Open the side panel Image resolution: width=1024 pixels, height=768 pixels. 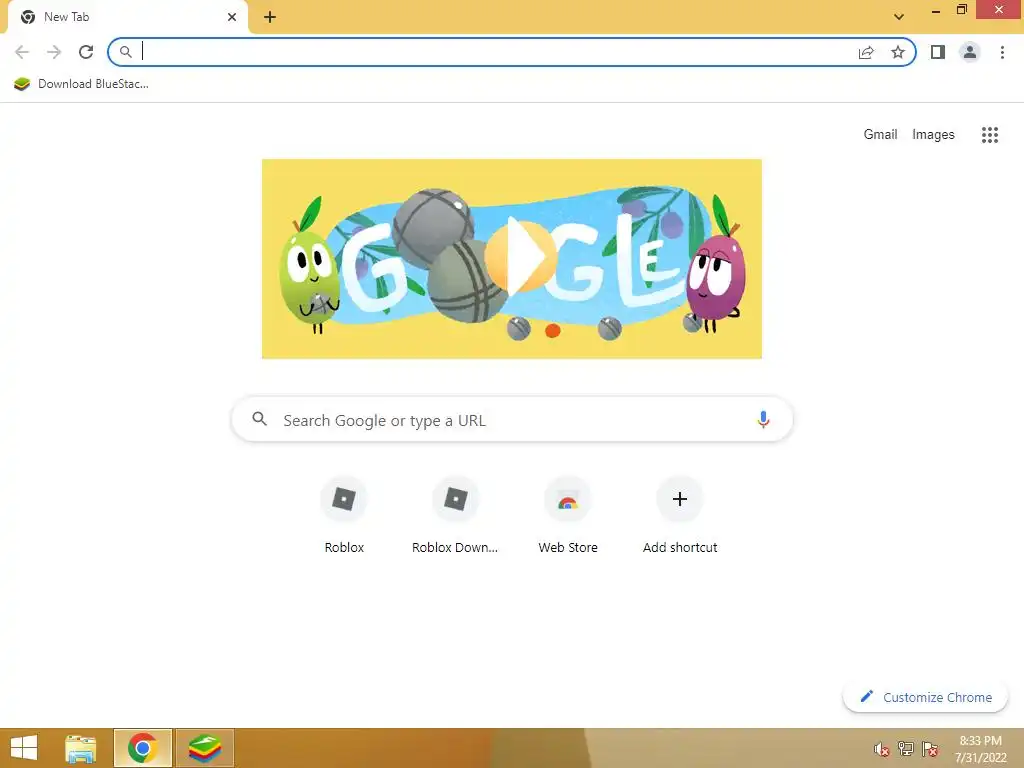pyautogui.click(x=938, y=52)
